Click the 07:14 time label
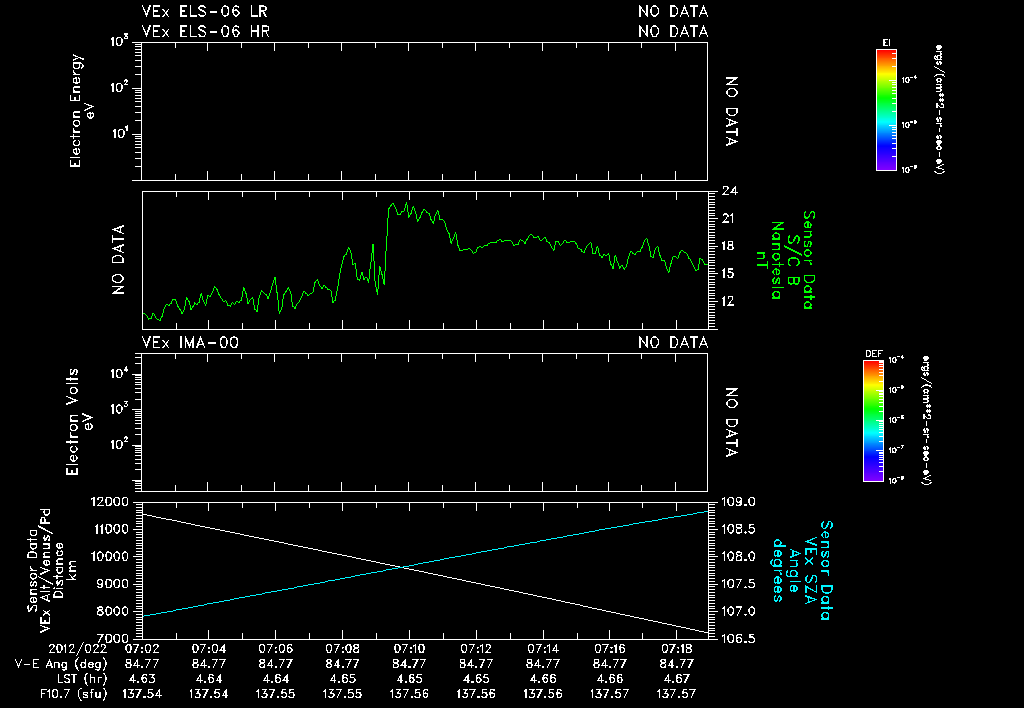Image resolution: width=1024 pixels, height=708 pixels. click(x=543, y=649)
